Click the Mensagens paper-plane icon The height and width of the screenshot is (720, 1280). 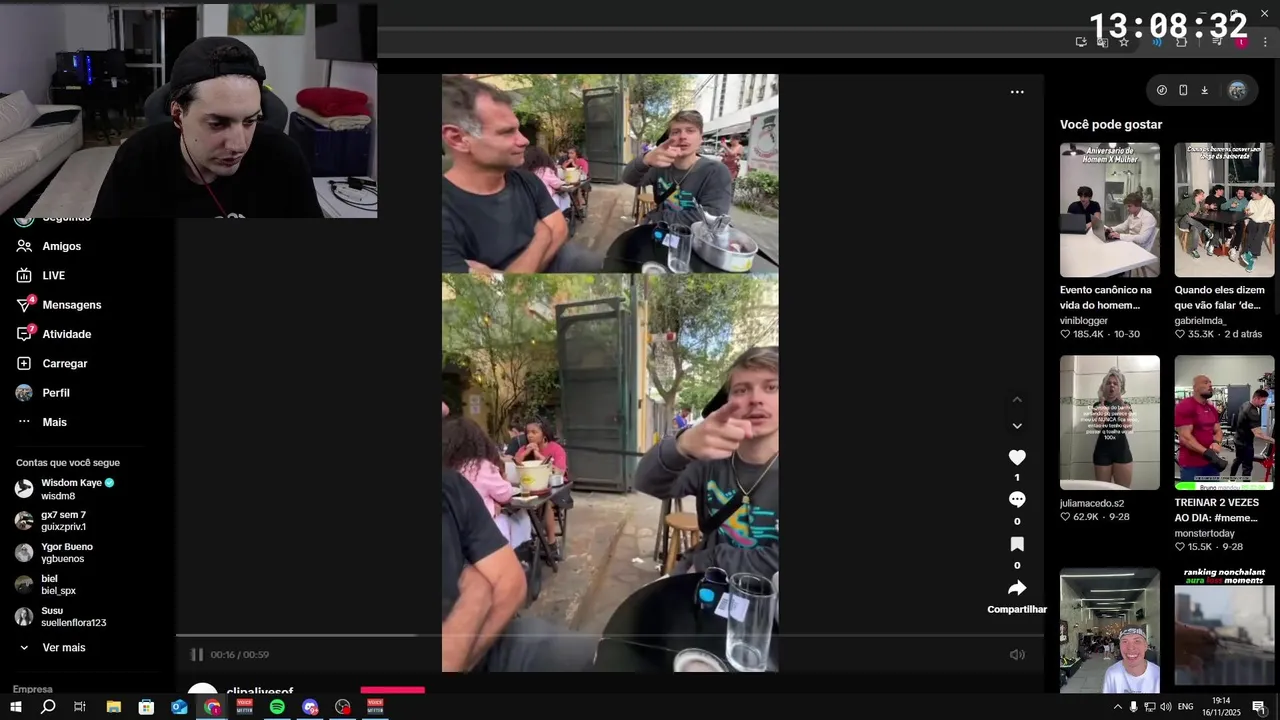[x=24, y=305]
